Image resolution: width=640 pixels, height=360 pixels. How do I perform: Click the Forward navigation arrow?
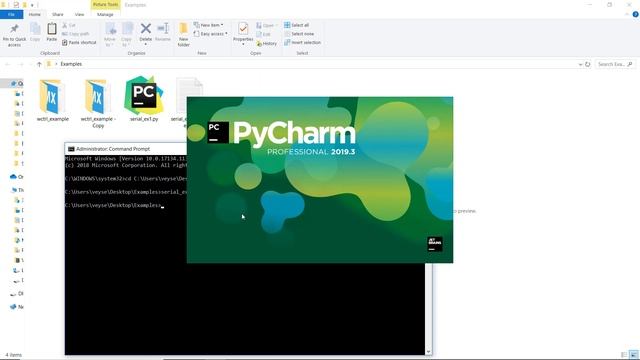pyautogui.click(x=20, y=64)
